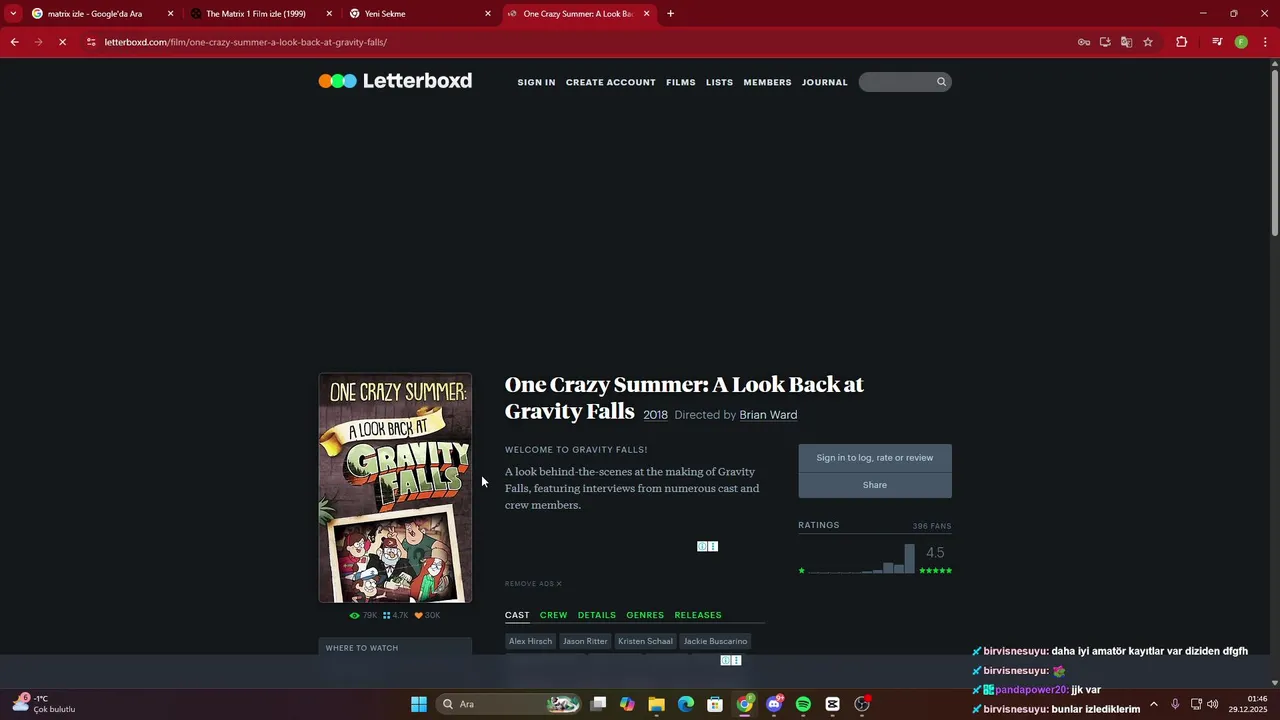Click CREATE ACCOUNT in the navigation
The height and width of the screenshot is (720, 1280).
tap(611, 82)
